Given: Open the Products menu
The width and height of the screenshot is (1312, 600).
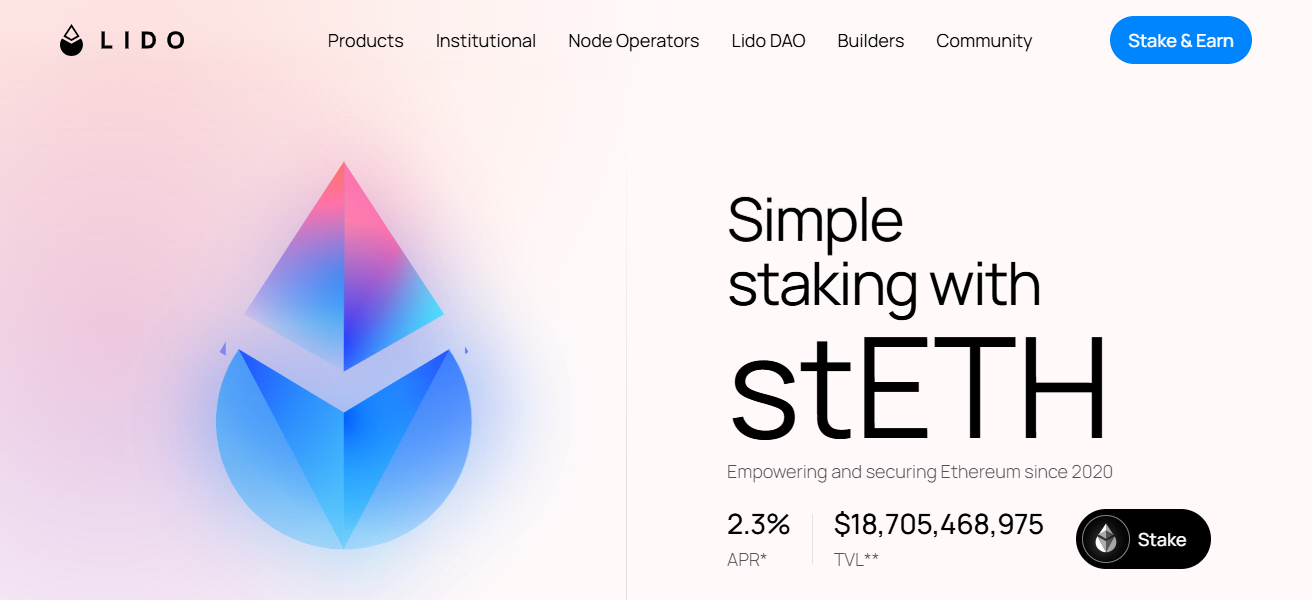Looking at the screenshot, I should coord(365,41).
